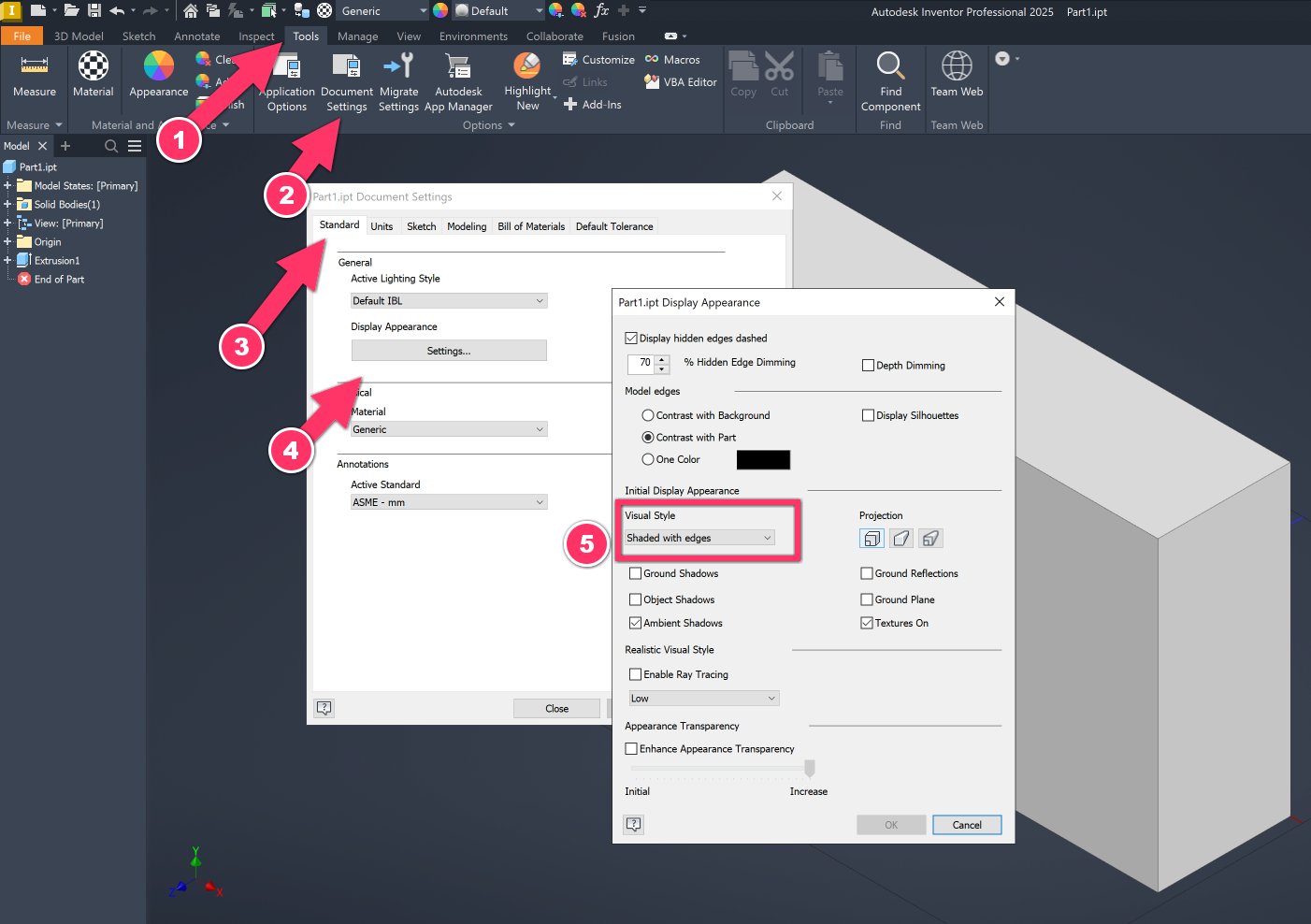Image resolution: width=1311 pixels, height=924 pixels.
Task: Close the Document Settings dialog
Action: [x=556, y=708]
